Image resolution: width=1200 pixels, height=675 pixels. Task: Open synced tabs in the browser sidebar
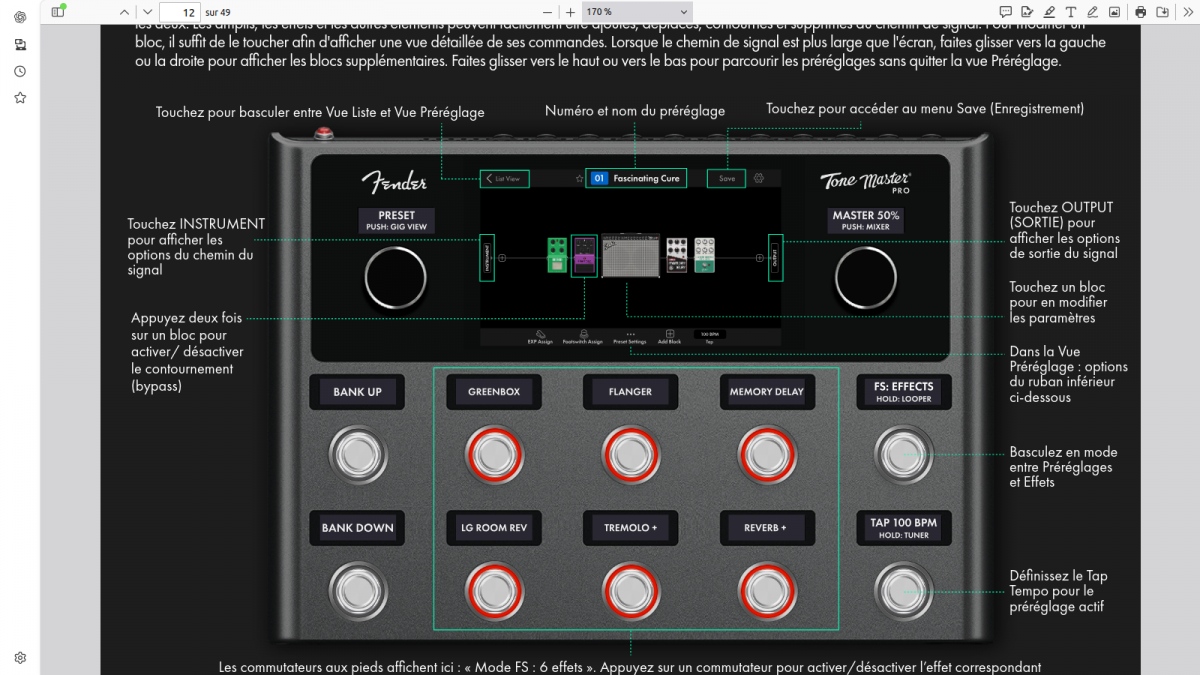pyautogui.click(x=20, y=44)
